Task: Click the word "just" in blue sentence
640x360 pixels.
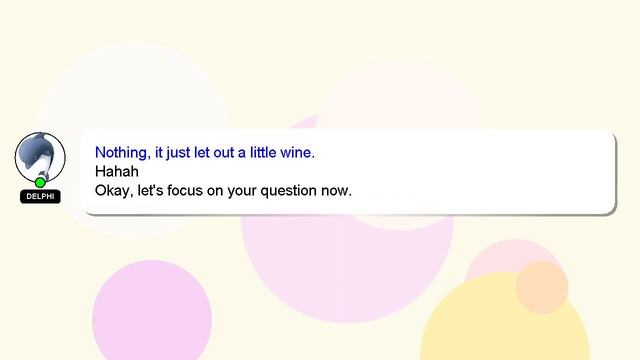Action: pyautogui.click(x=178, y=153)
